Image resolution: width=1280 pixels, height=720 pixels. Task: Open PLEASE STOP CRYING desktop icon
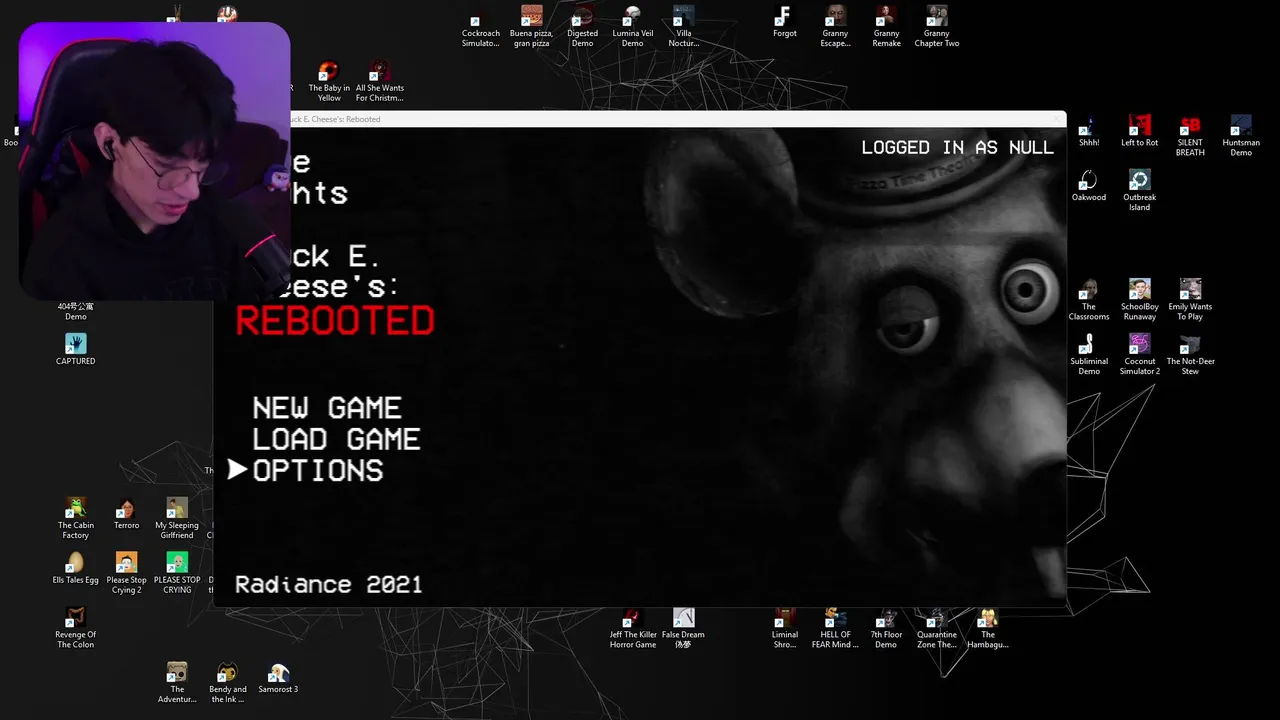pyautogui.click(x=177, y=573)
